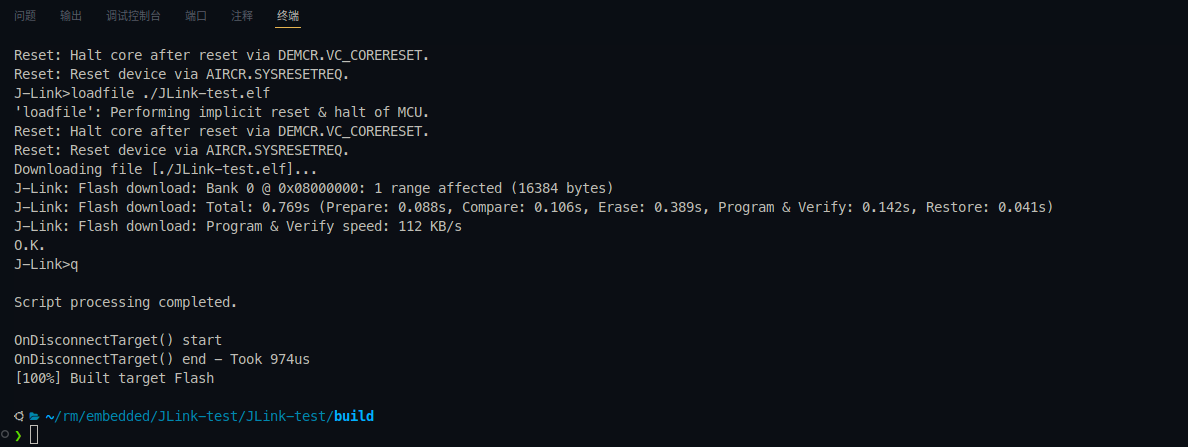Click the command decoration circle beside prompt
Viewport: 1188px width, 447px height.
[x=6, y=435]
